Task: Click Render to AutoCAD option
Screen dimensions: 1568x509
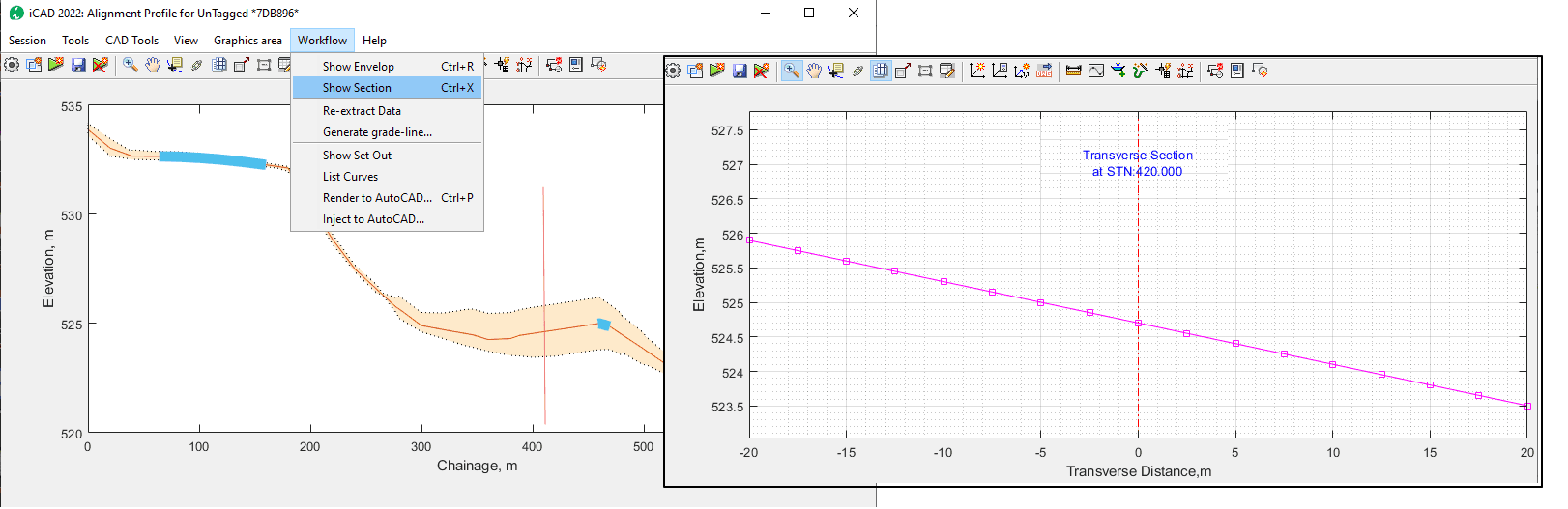Action: (377, 198)
